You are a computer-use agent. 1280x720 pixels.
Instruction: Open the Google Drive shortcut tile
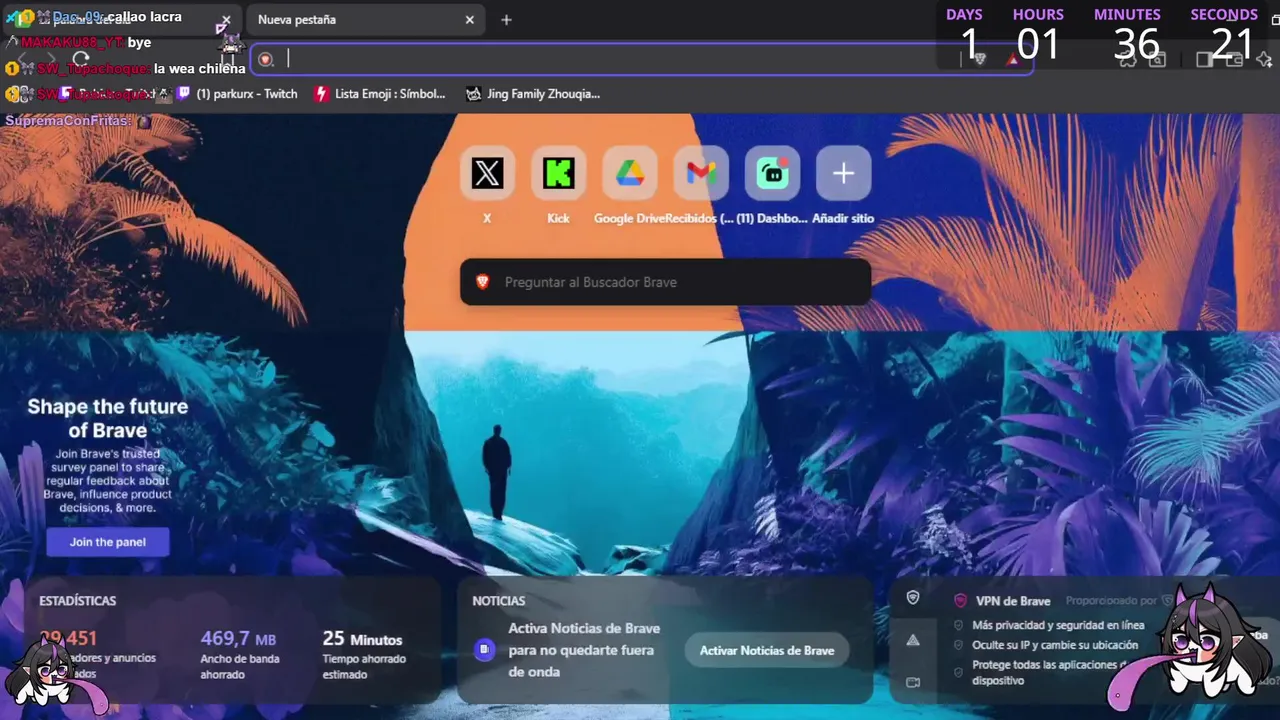click(629, 173)
